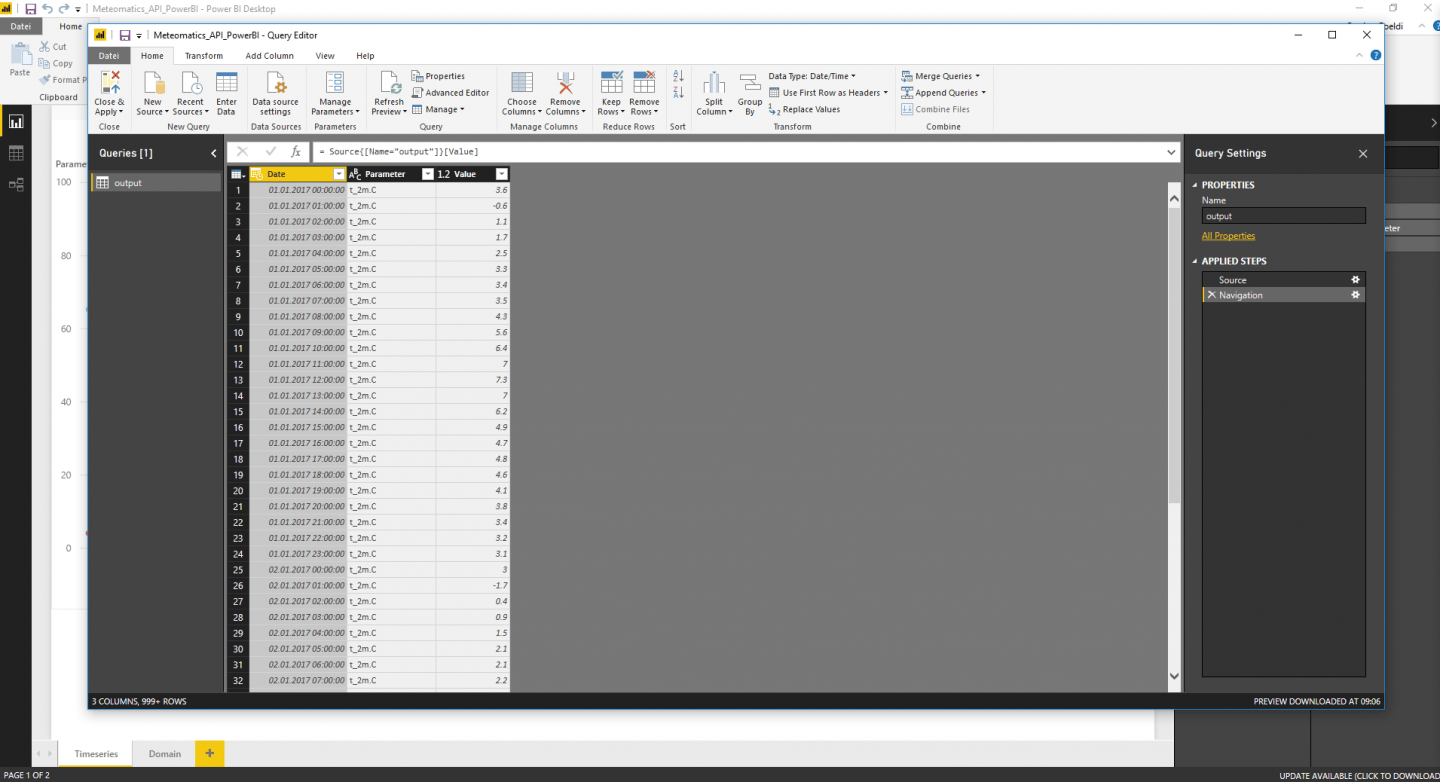The width and height of the screenshot is (1440, 782).
Task: Open the Enter Data tool
Action: 227,83
